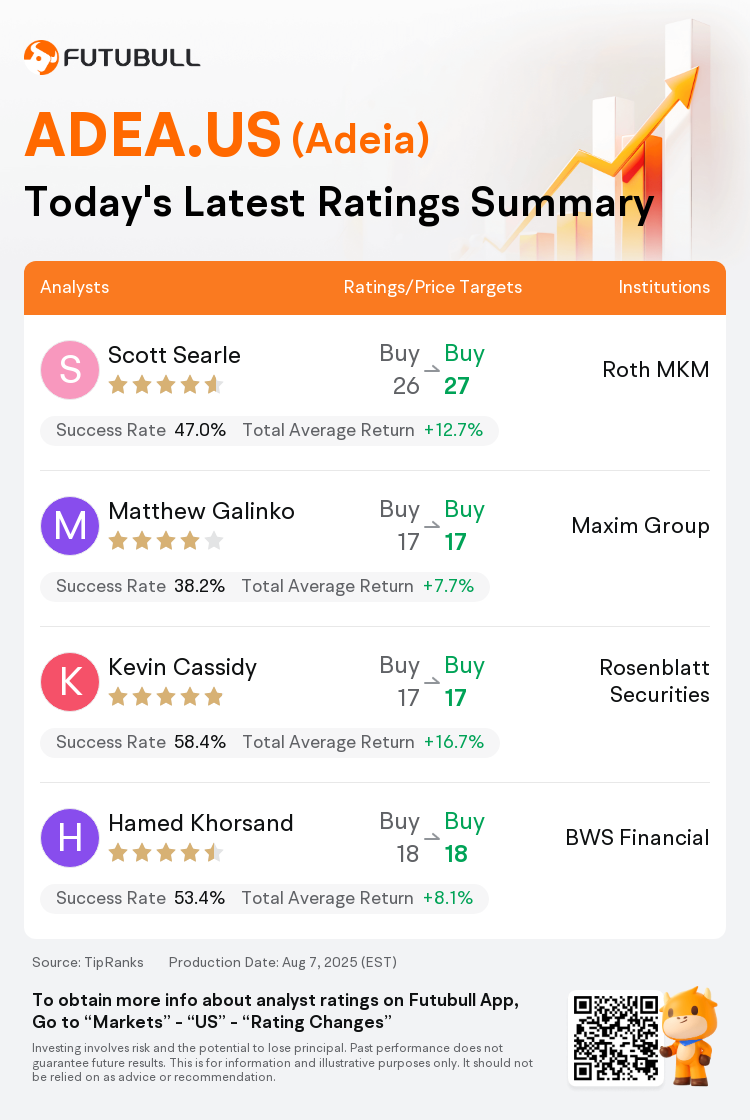Select Hamed Khorsand's purple H avatar
Viewport: 750px width, 1120px height.
(x=70, y=838)
